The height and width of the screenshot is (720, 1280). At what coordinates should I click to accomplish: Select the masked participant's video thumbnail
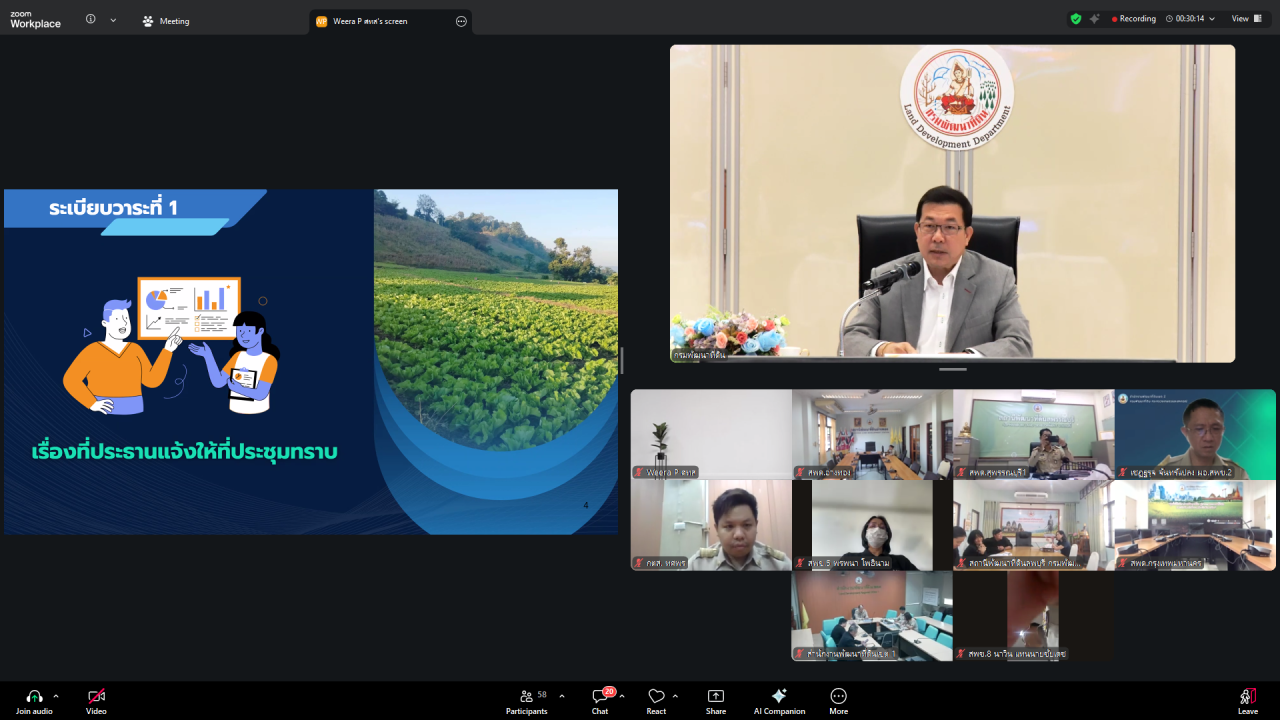click(872, 525)
